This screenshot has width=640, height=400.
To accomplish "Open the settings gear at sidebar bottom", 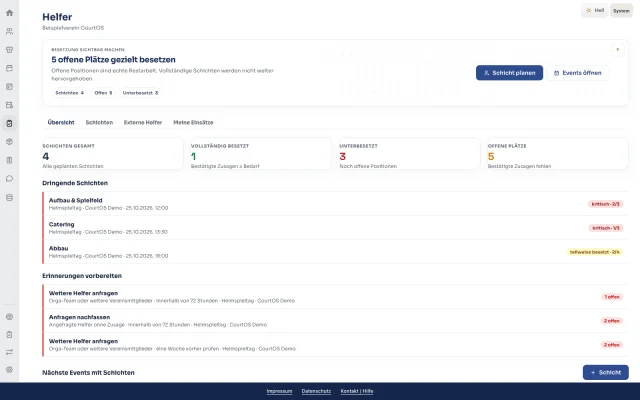I will (9, 370).
